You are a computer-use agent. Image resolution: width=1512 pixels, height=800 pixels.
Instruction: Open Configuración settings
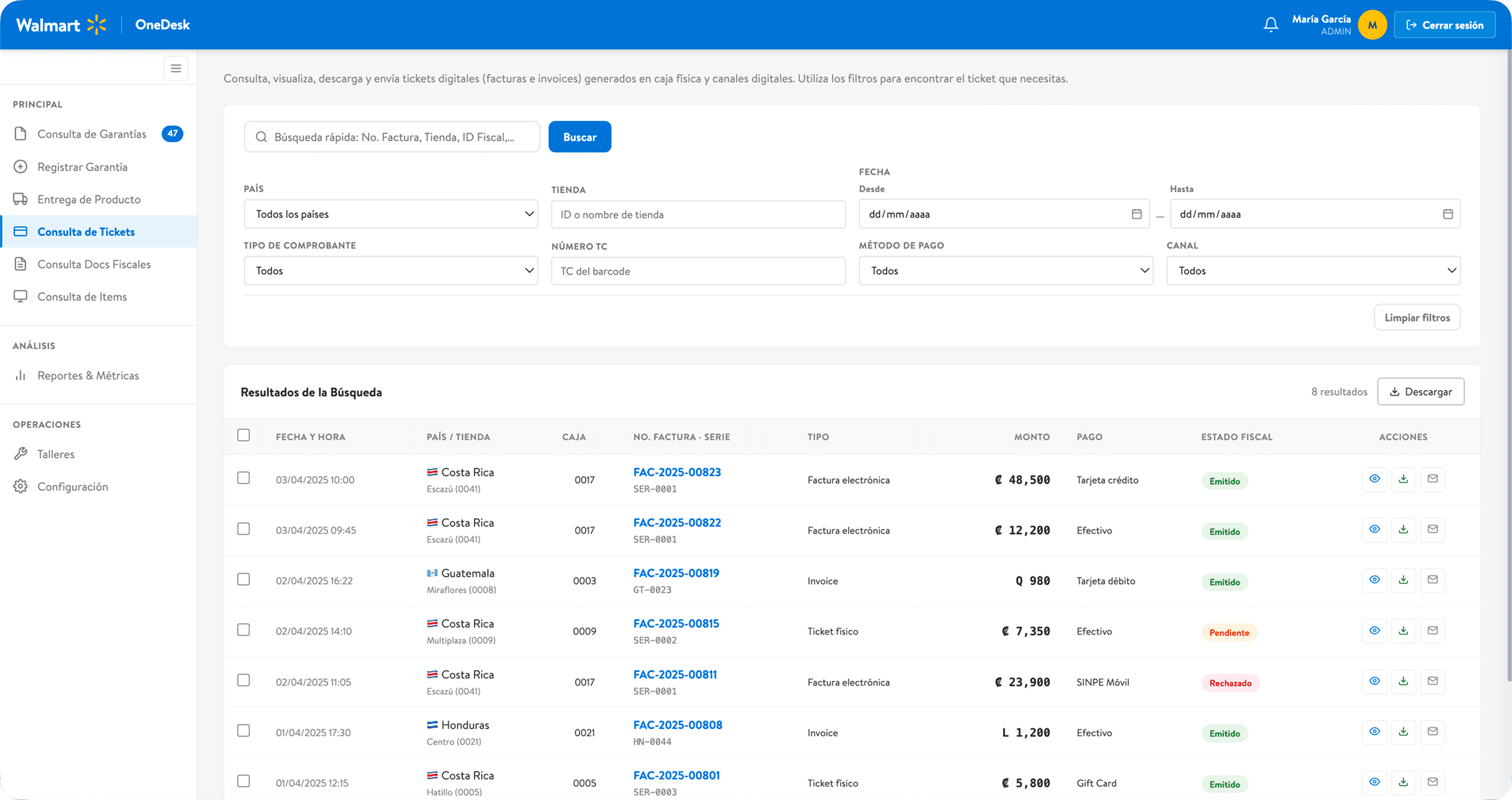click(x=99, y=486)
